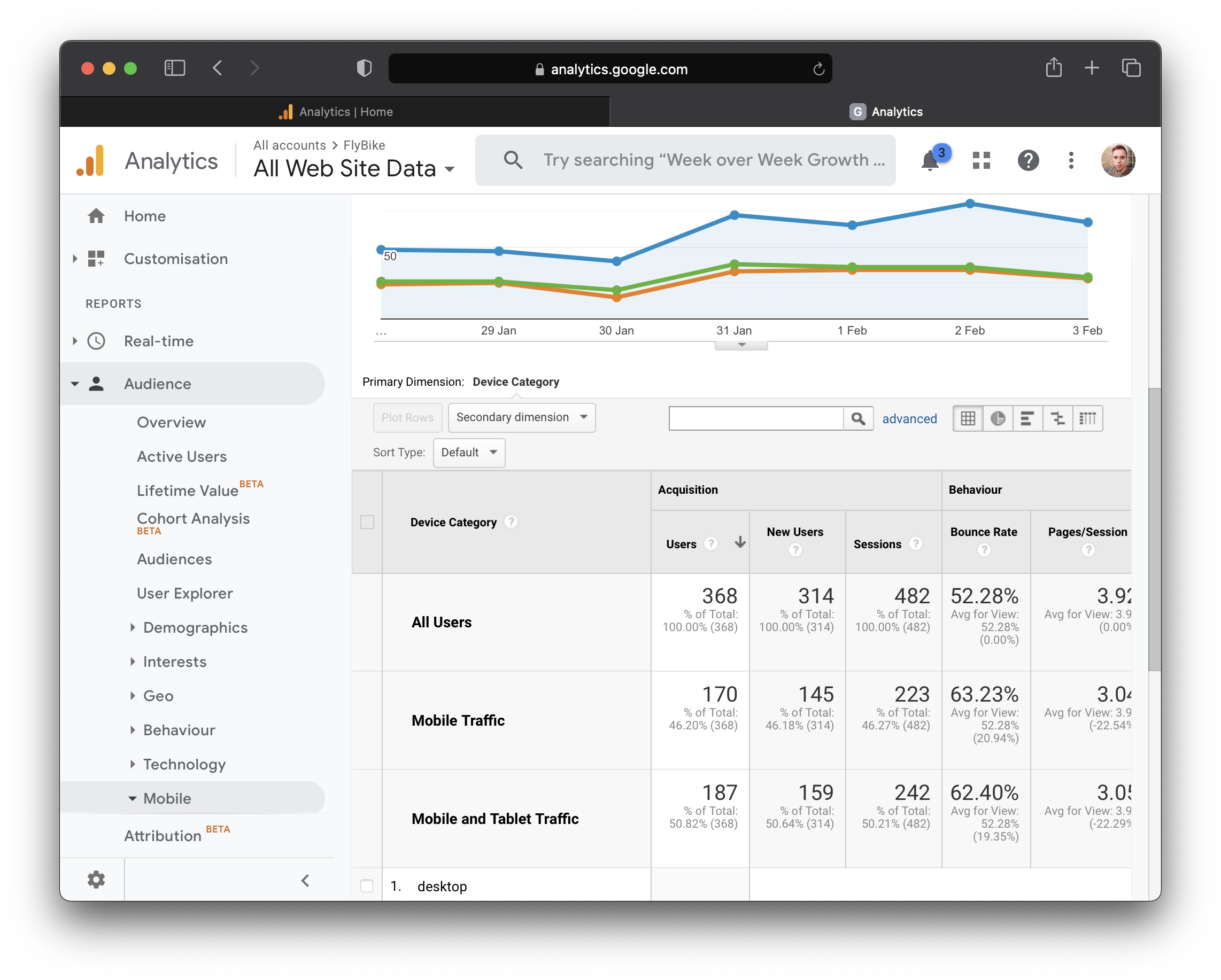This screenshot has height=980, width=1221.
Task: Open the Sort Type Default dropdown
Action: tap(468, 453)
